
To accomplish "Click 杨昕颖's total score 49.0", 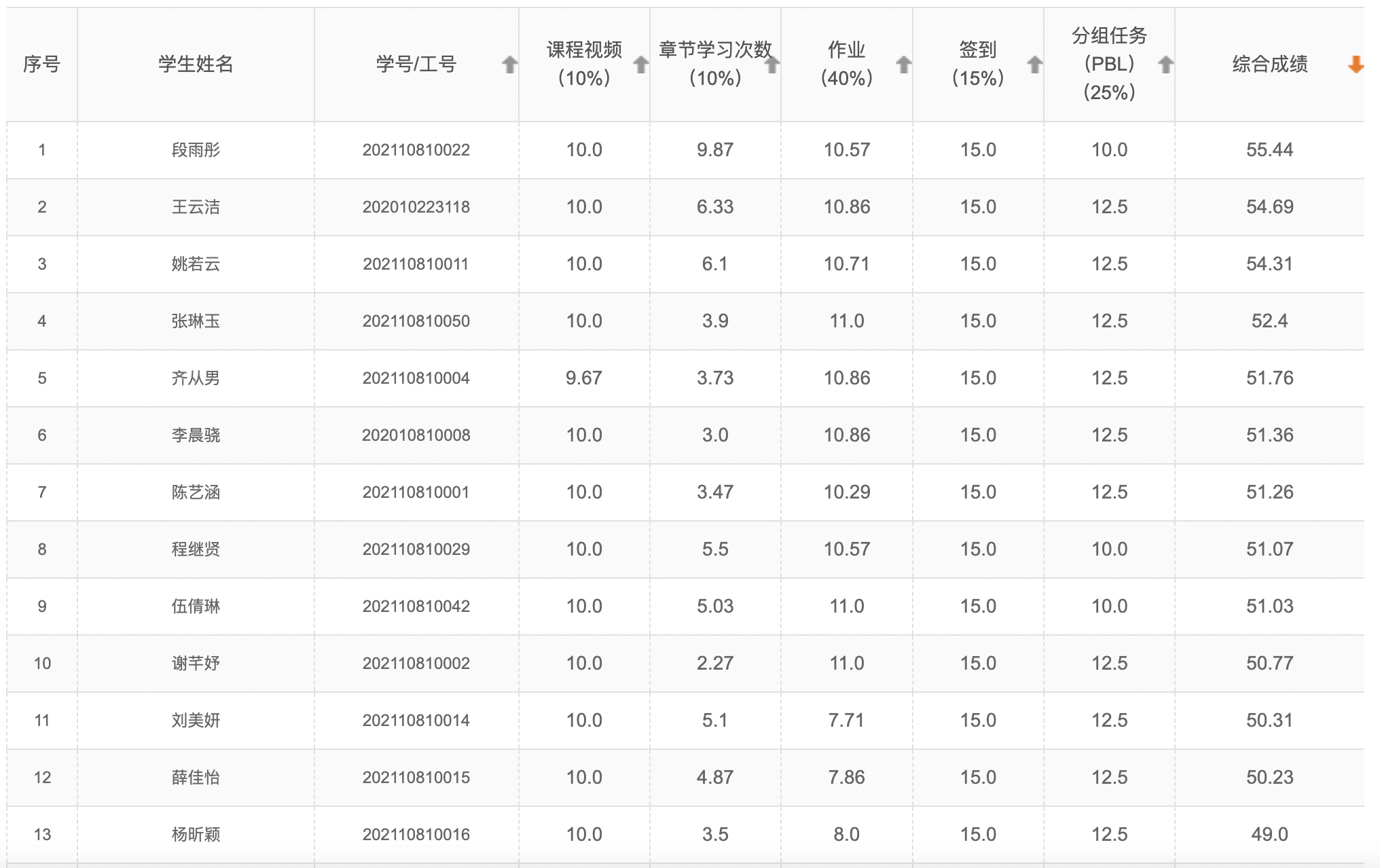I will 1269,835.
